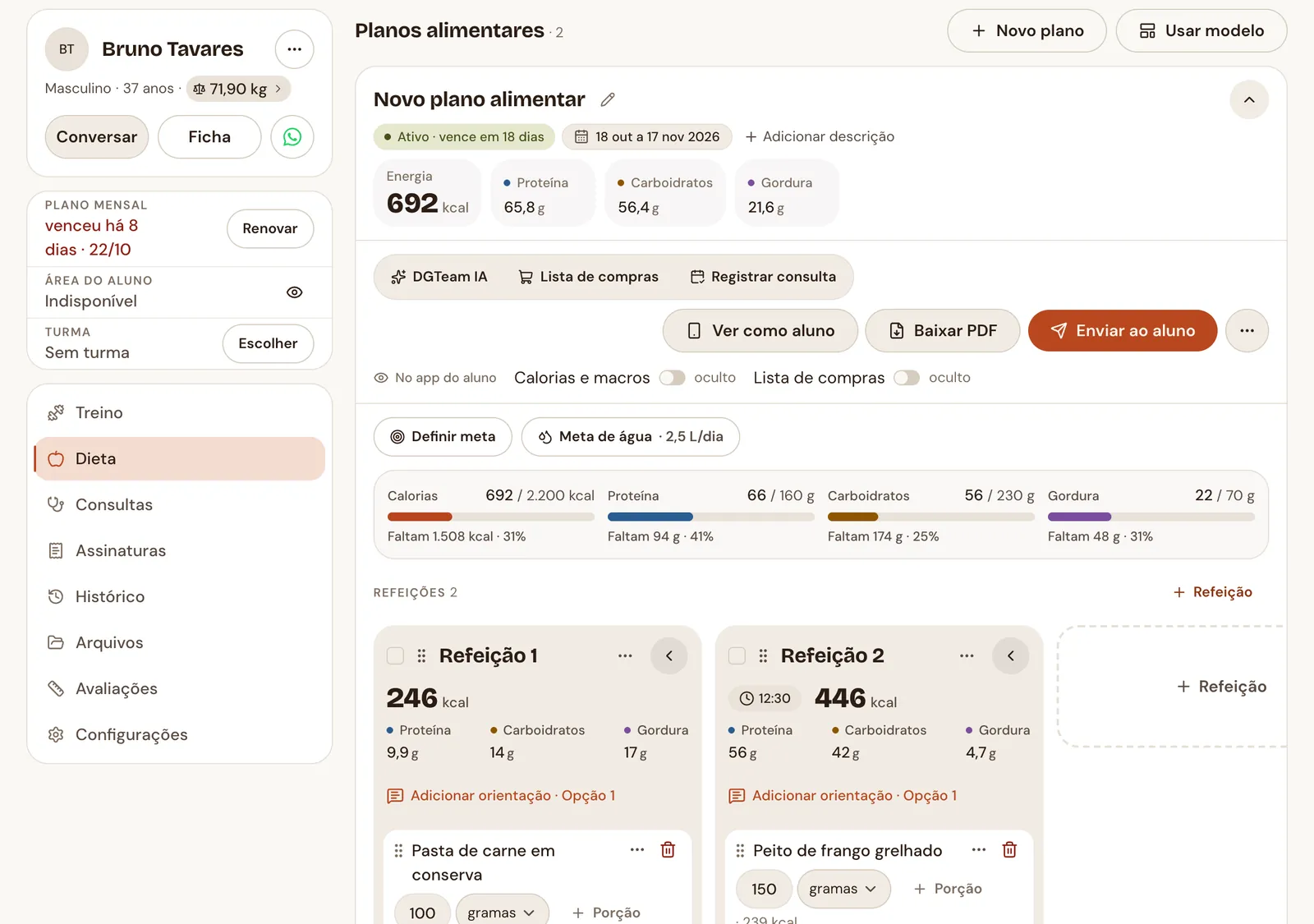Toggle Lista de compras visibility switch
Image resolution: width=1314 pixels, height=924 pixels.
click(x=907, y=378)
